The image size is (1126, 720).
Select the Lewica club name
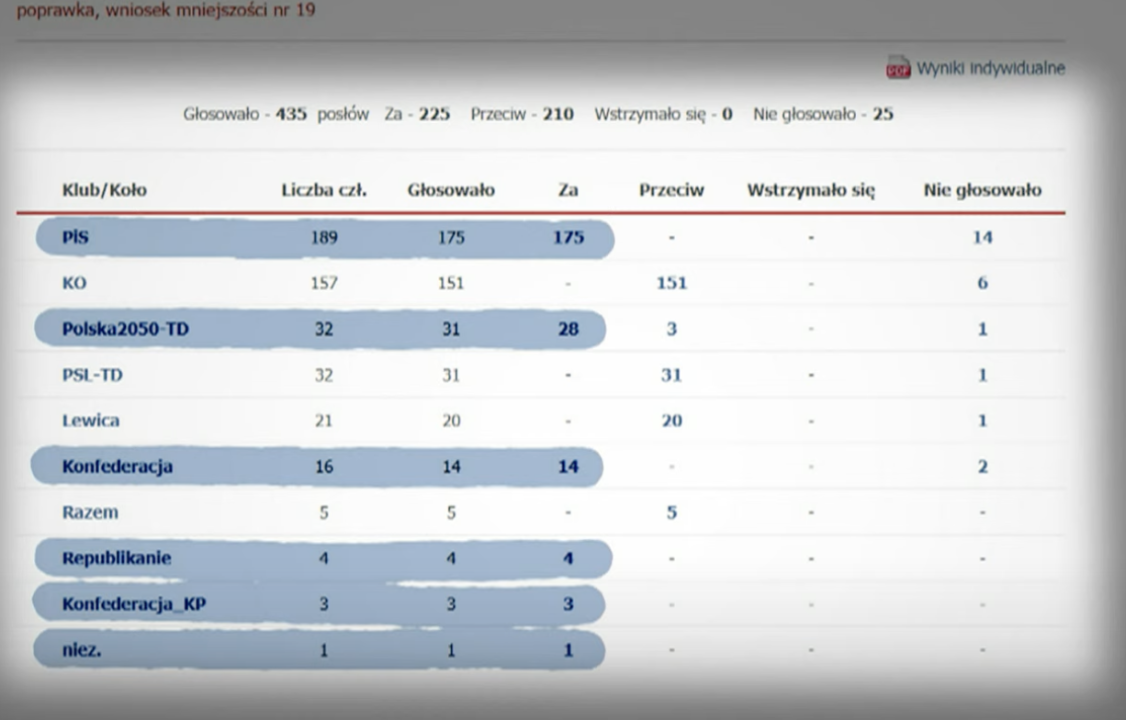(x=90, y=421)
